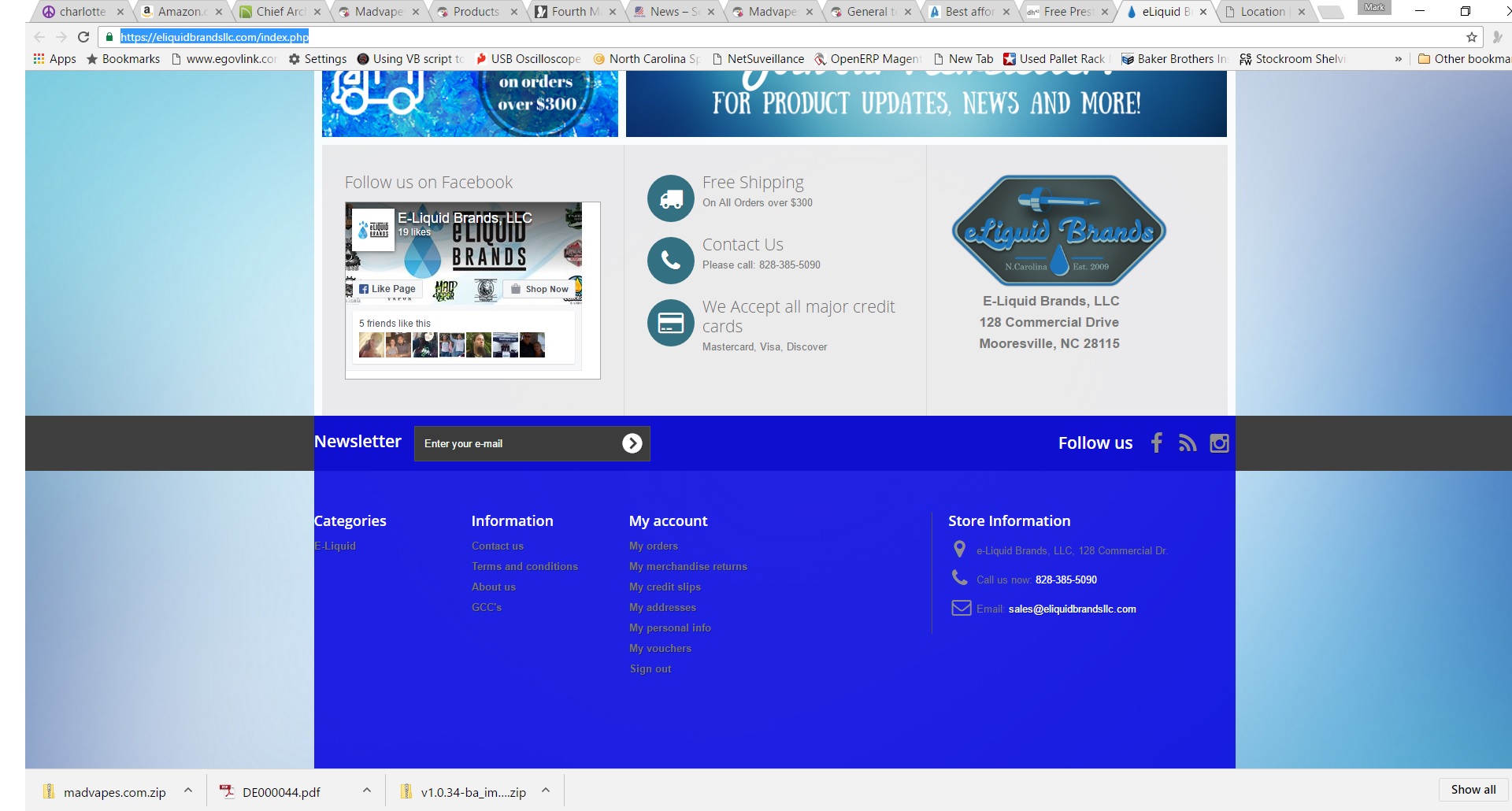Click the Free Shipping truck icon
Screen dimensions: 1512x811
point(671,198)
